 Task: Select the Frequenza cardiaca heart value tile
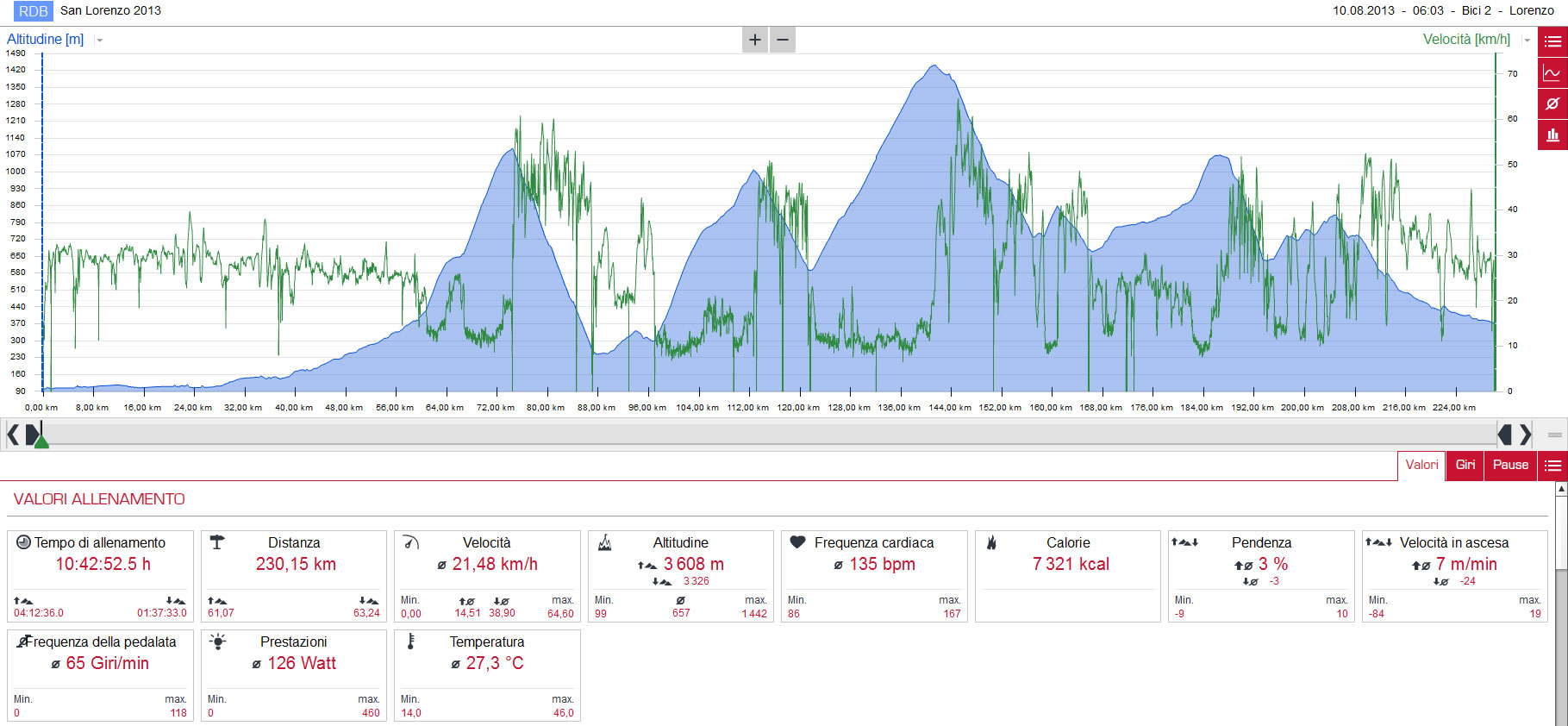tap(874, 576)
